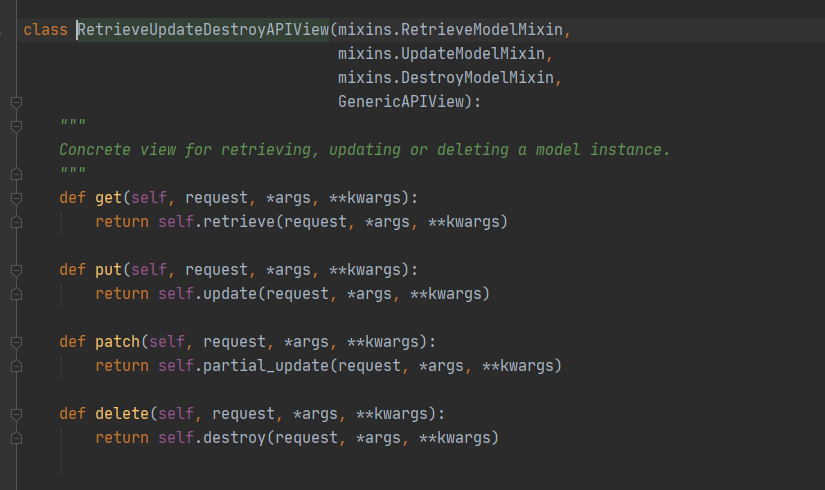Click the get method name
Viewport: 825px width, 490px height.
[108, 198]
